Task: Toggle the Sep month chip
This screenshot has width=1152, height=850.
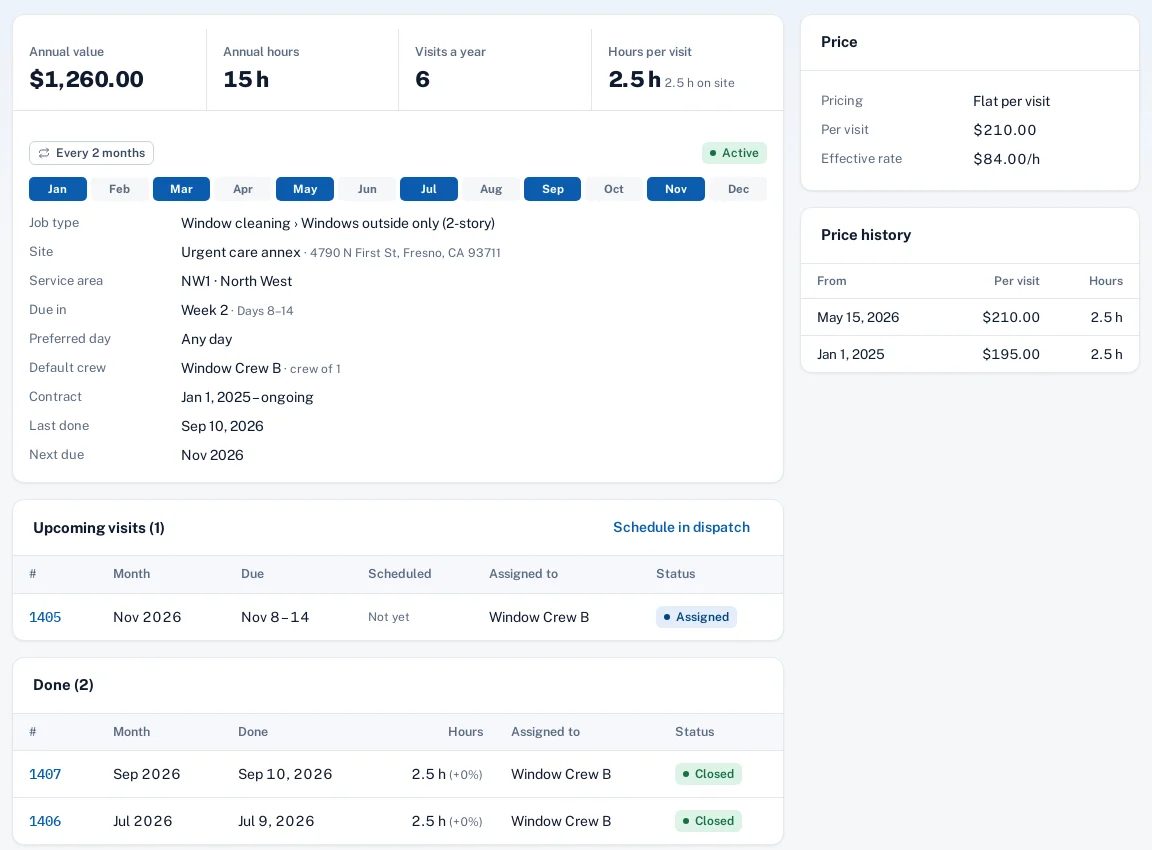Action: (x=552, y=189)
